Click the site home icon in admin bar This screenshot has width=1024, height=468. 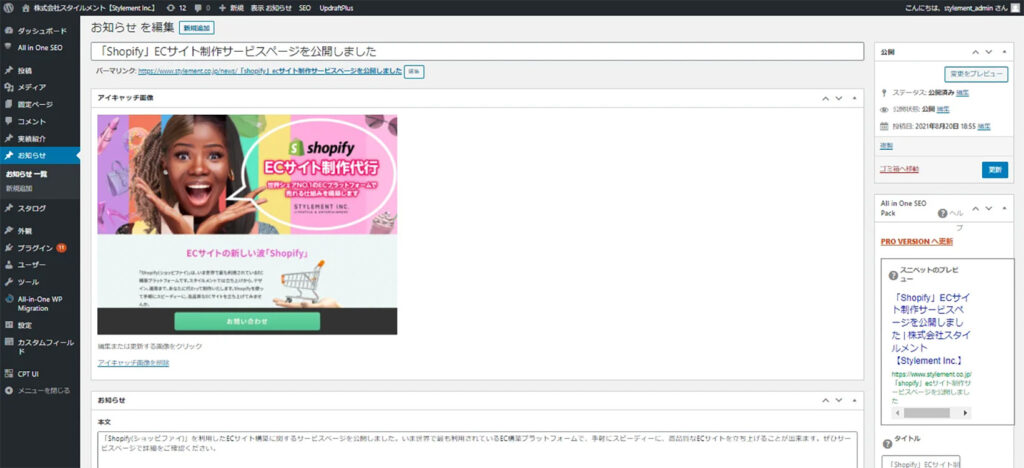pyautogui.click(x=25, y=8)
